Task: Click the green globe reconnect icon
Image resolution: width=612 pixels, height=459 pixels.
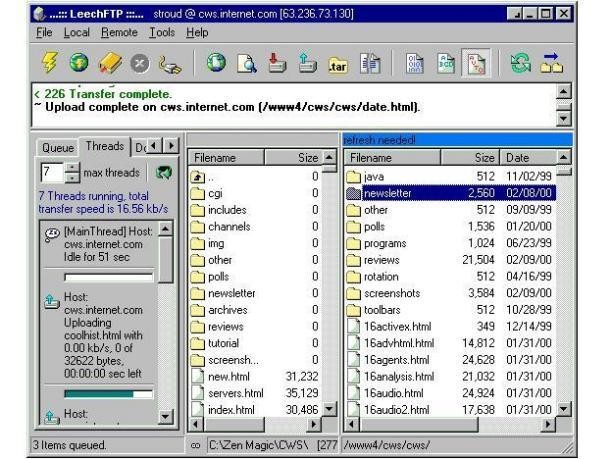Action: pyautogui.click(x=79, y=62)
